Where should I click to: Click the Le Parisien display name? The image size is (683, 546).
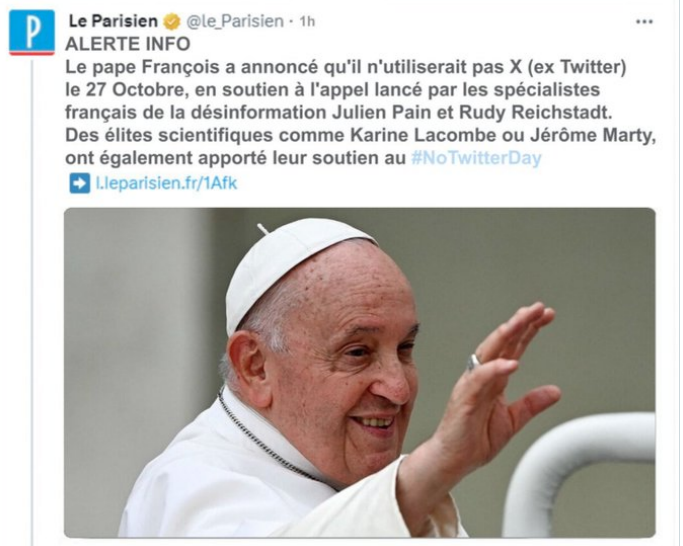[x=113, y=21]
